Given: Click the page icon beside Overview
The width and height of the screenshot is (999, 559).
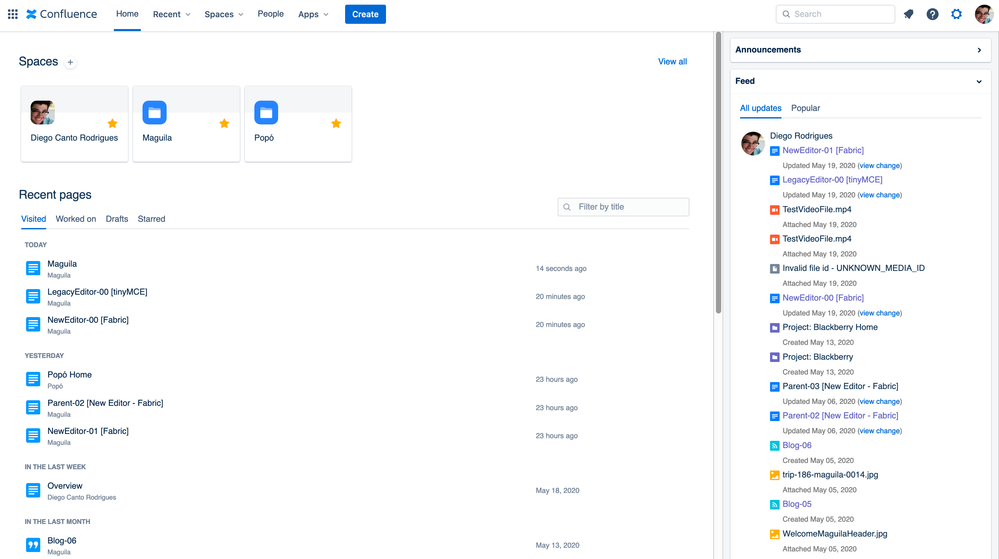Looking at the screenshot, I should point(33,490).
